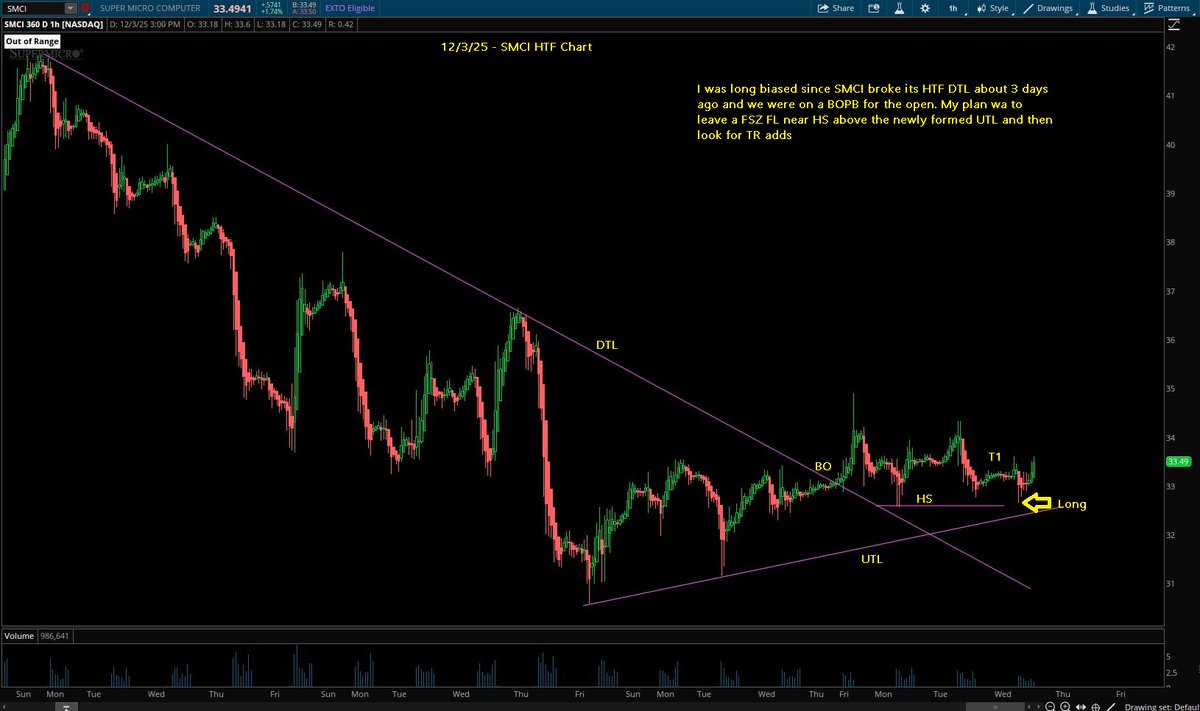This screenshot has height=711, width=1200.
Task: Click the volume value 986,641
Action: tap(54, 636)
